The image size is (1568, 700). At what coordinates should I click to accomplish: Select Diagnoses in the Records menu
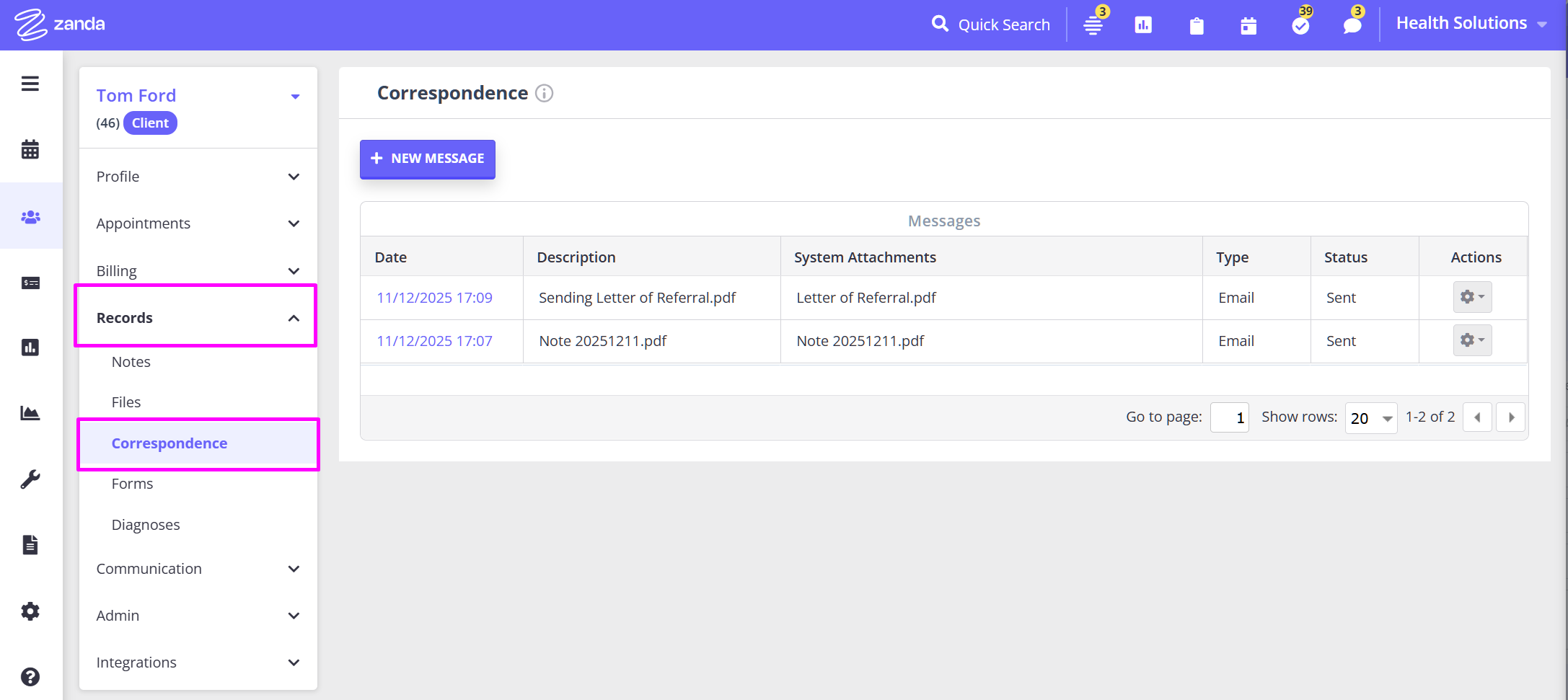point(146,525)
